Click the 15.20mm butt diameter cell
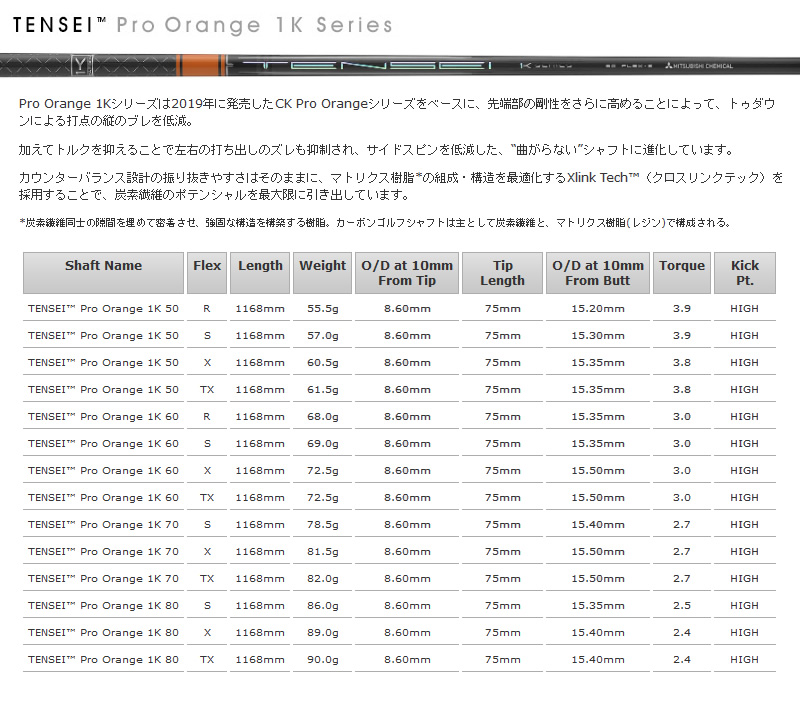The image size is (800, 715). click(x=598, y=309)
